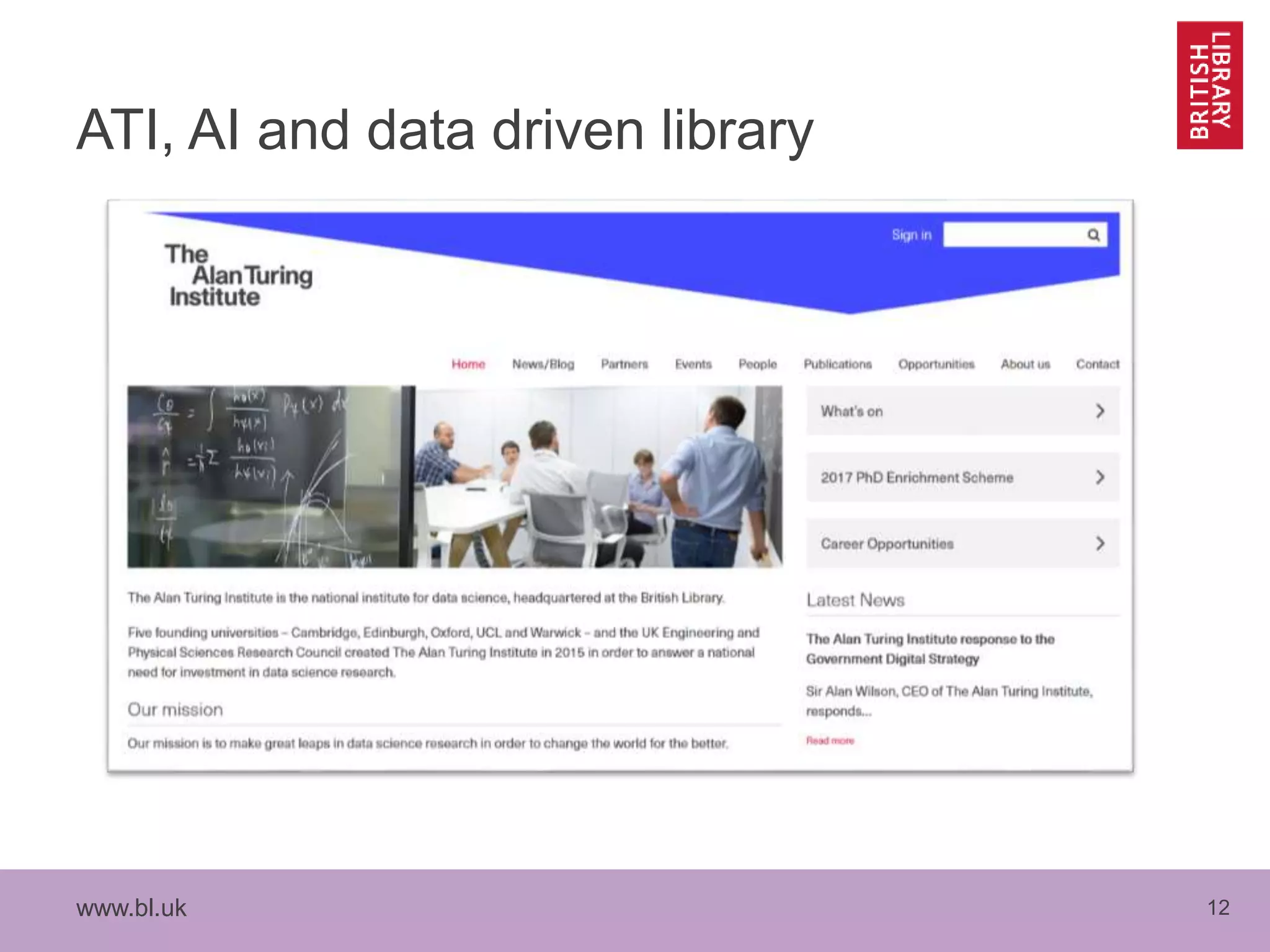Open Government Digital Strategy news headline
This screenshot has width=1270, height=952.
[x=930, y=649]
